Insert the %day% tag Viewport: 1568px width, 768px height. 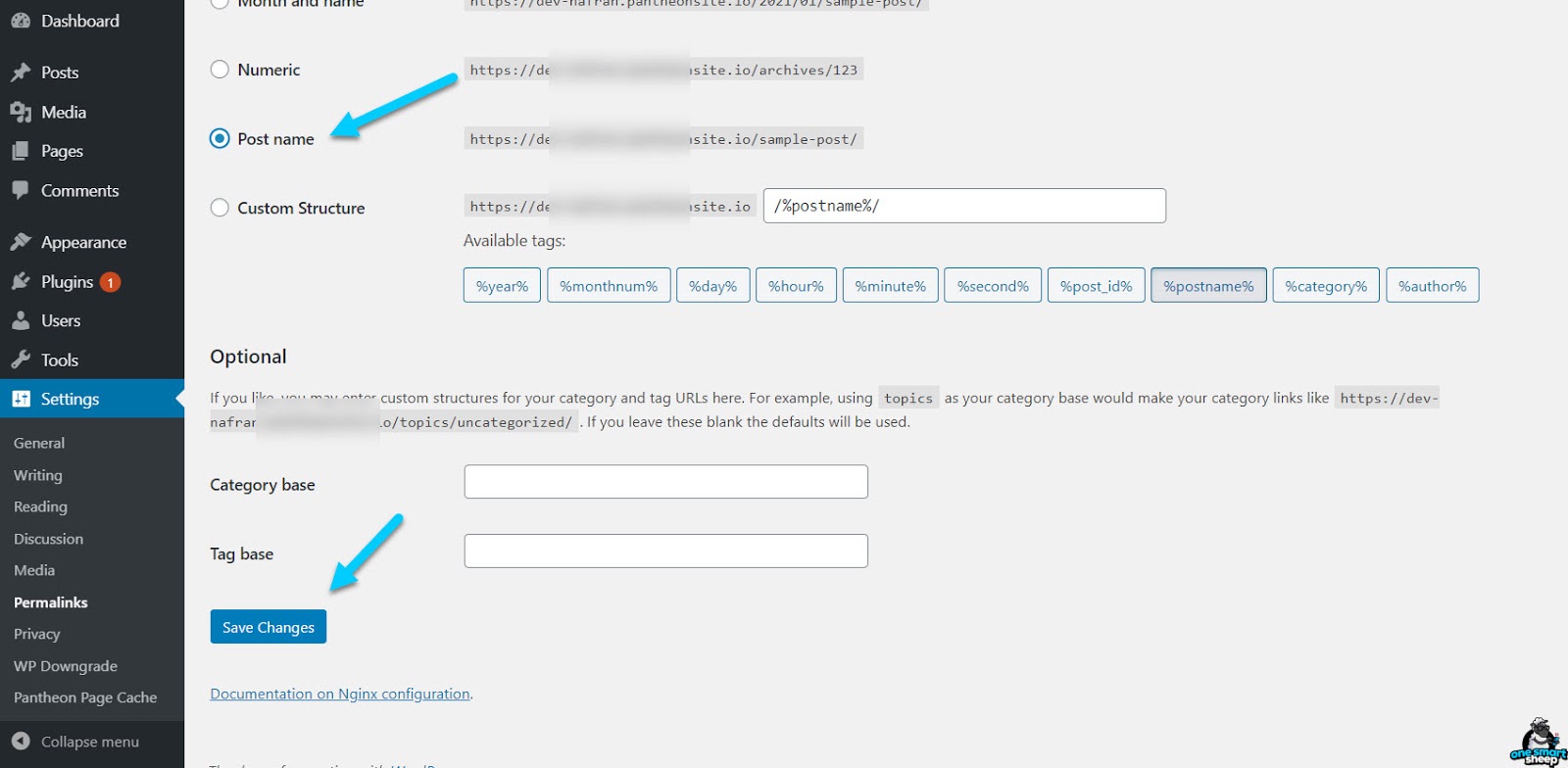tap(712, 286)
